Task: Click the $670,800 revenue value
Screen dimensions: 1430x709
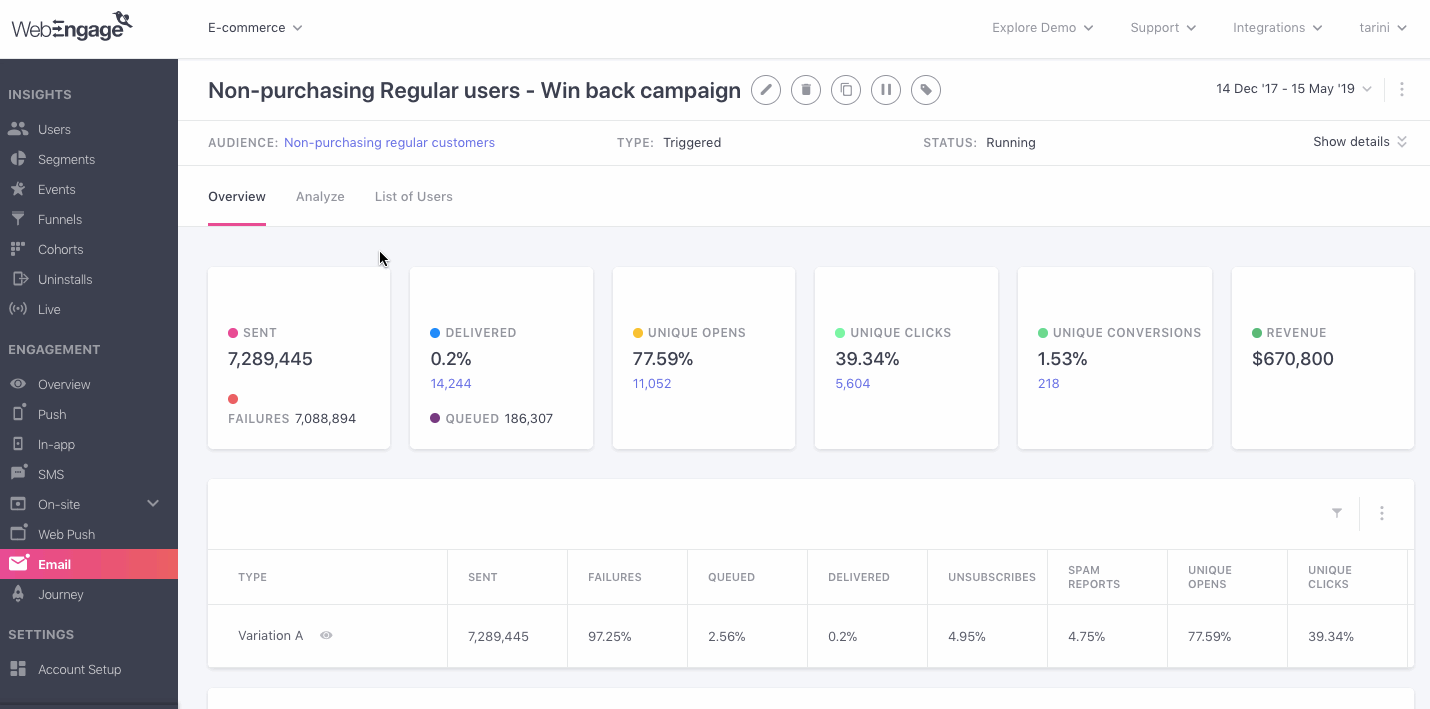Action: click(x=1293, y=359)
